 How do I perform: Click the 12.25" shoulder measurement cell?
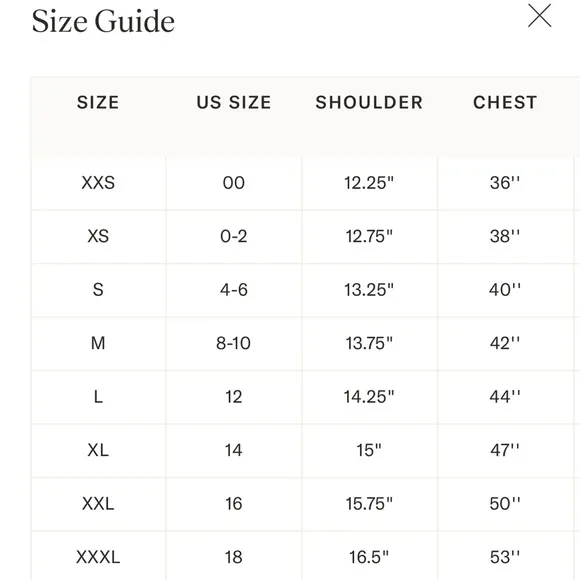(x=369, y=183)
